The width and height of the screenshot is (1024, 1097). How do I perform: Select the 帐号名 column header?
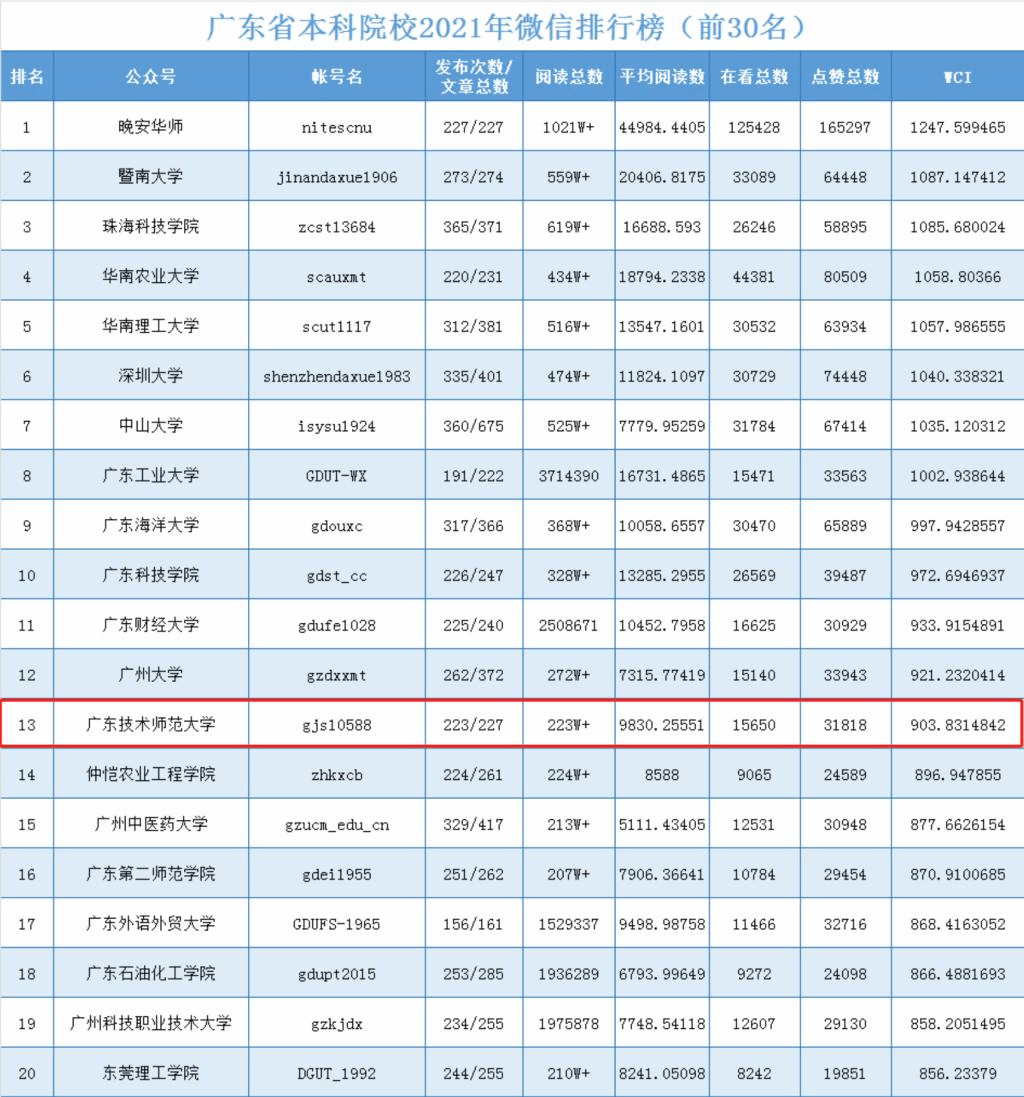[336, 77]
